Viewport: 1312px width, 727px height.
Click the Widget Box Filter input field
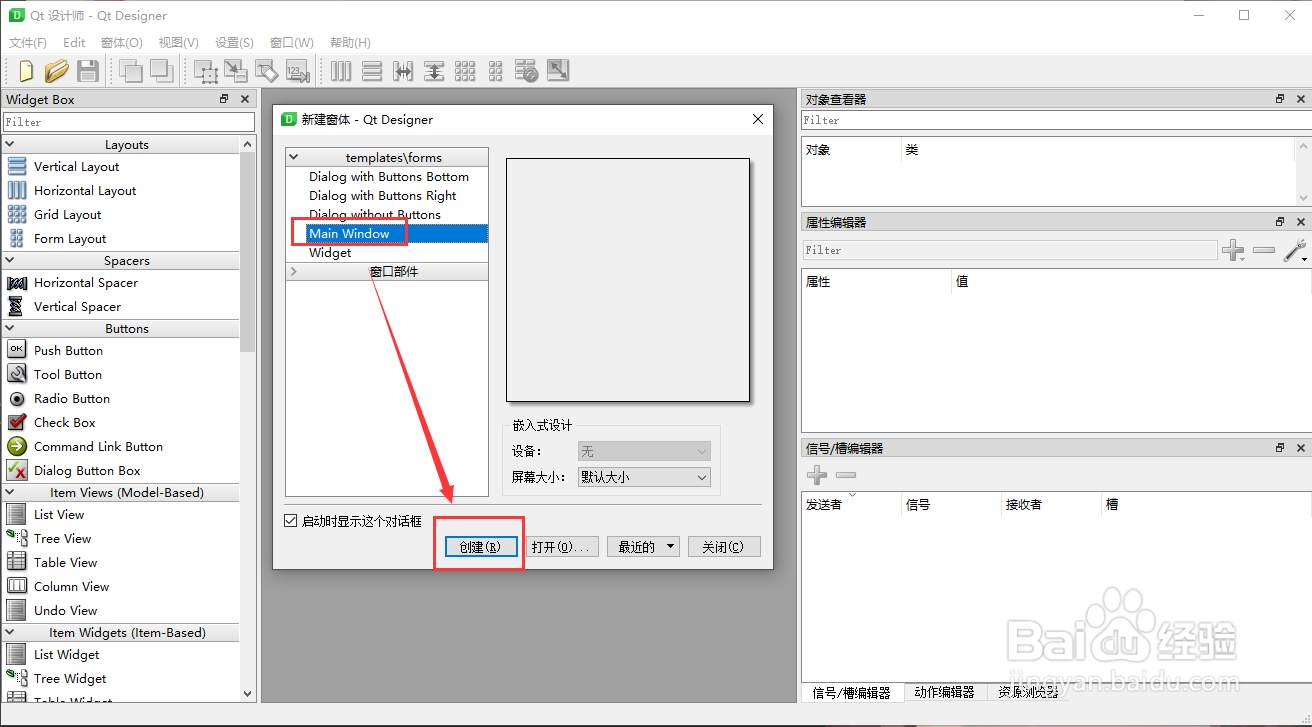[x=129, y=122]
